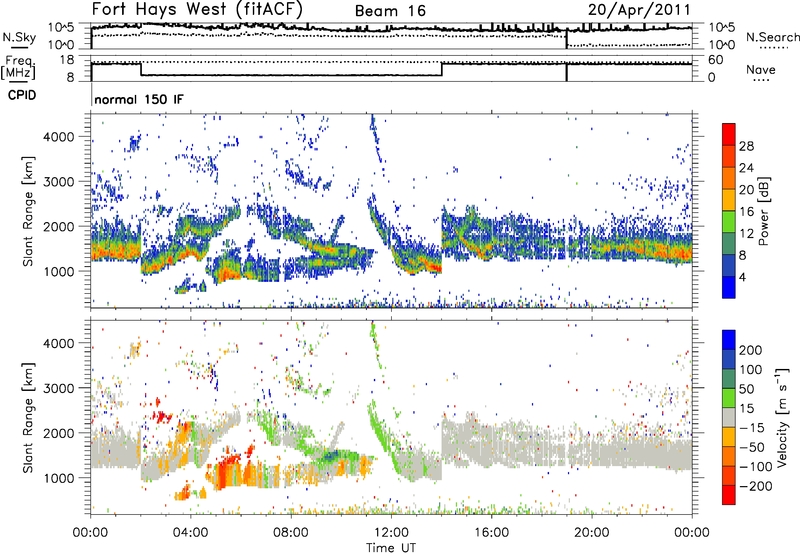Click the '12:00' time axis tick label
This screenshot has width=800, height=554.
pos(391,533)
